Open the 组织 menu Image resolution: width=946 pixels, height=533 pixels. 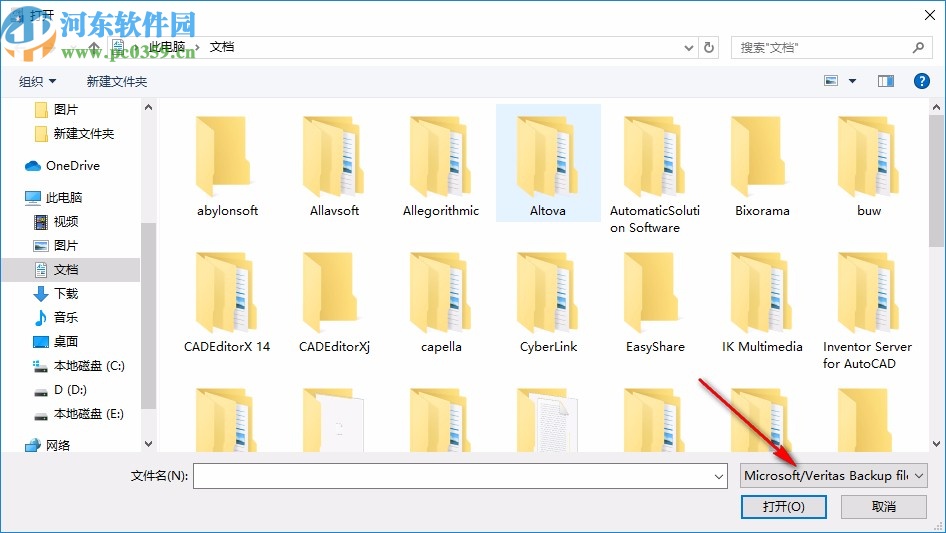click(x=37, y=81)
